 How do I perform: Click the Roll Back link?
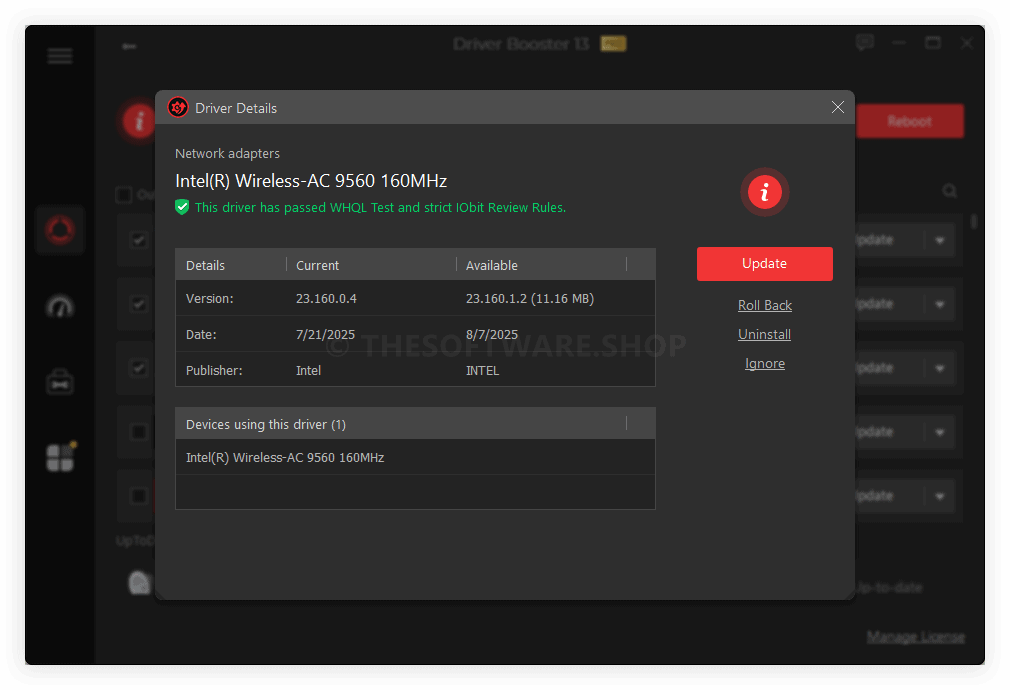tap(765, 306)
